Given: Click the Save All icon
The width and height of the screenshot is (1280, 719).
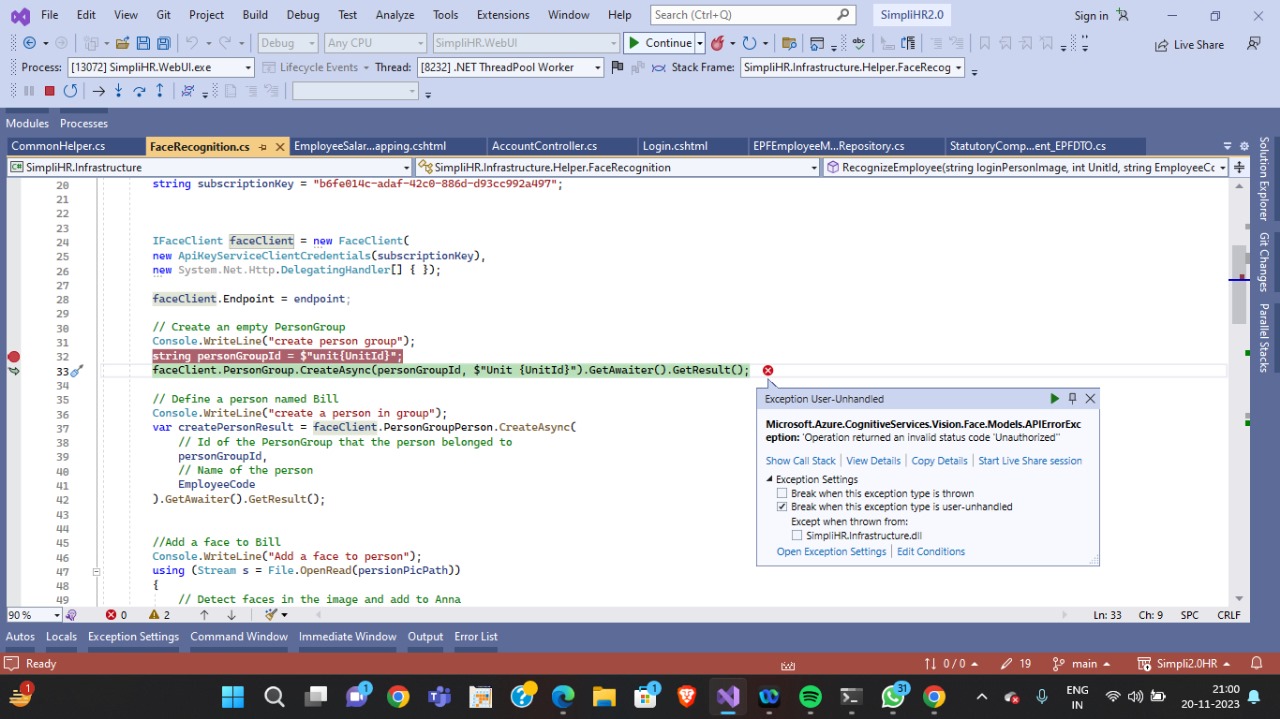Looking at the screenshot, I should (x=162, y=43).
